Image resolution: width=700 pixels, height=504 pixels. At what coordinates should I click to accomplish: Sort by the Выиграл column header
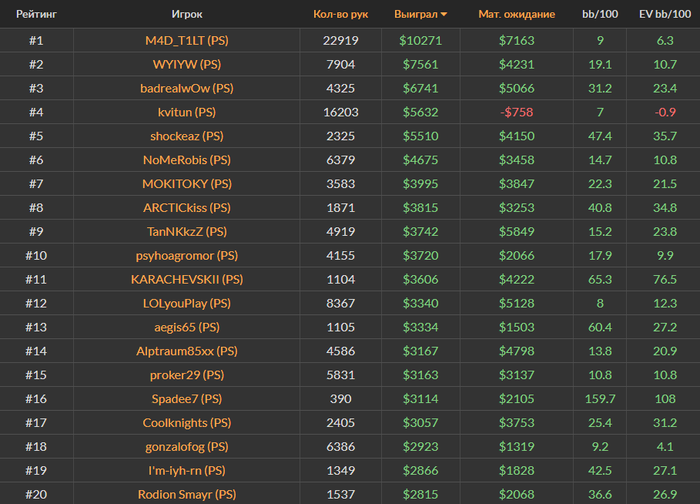416,14
